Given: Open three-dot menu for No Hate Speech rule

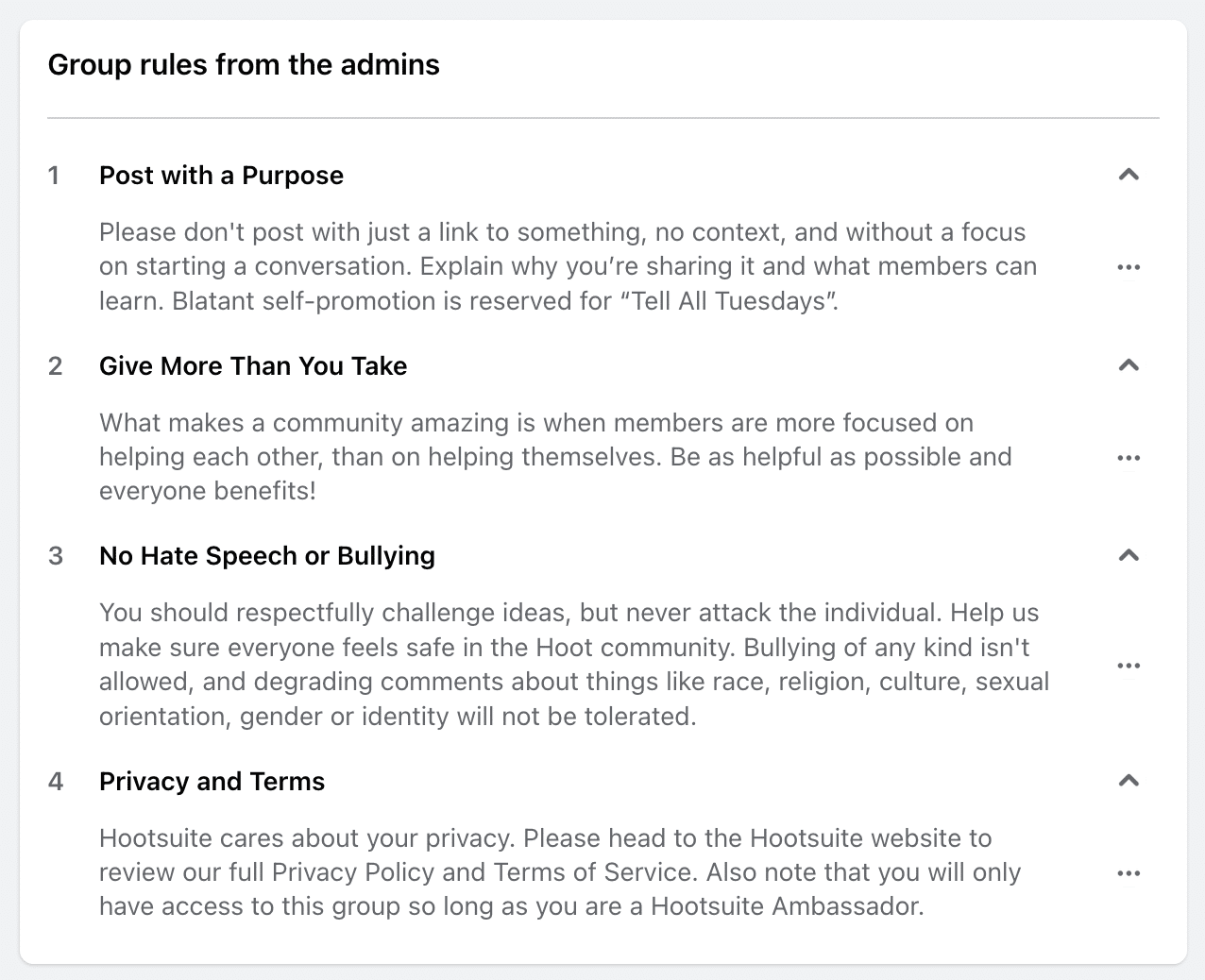Looking at the screenshot, I should pos(1129,666).
